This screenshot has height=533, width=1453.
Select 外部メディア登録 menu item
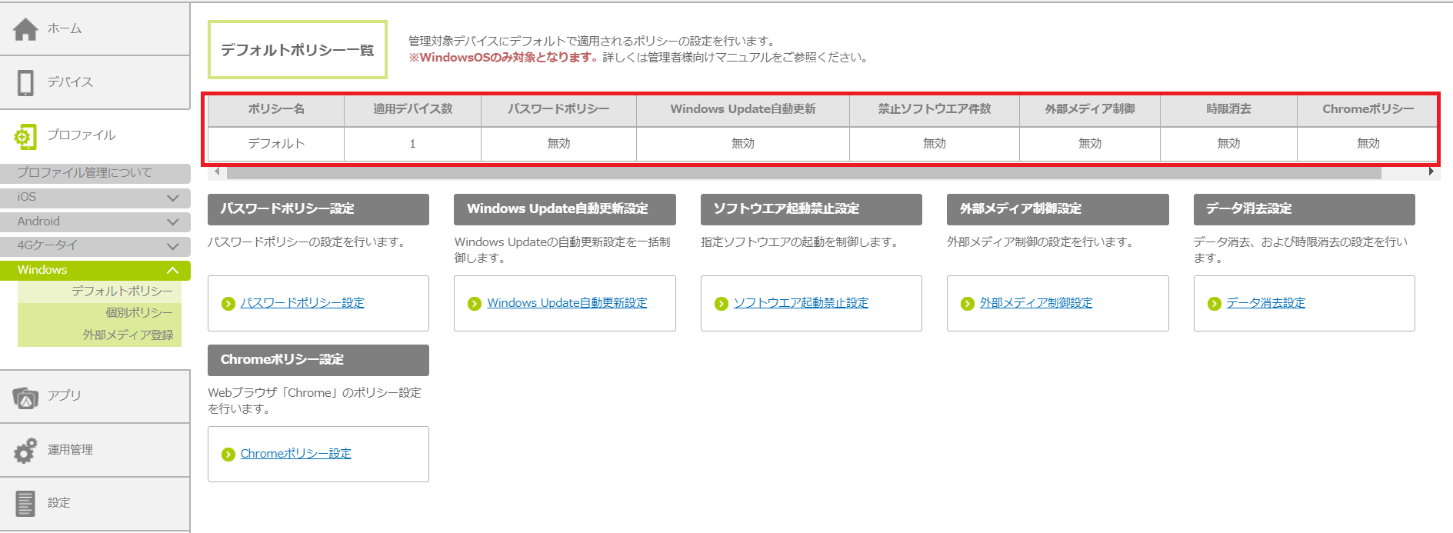tap(128, 335)
